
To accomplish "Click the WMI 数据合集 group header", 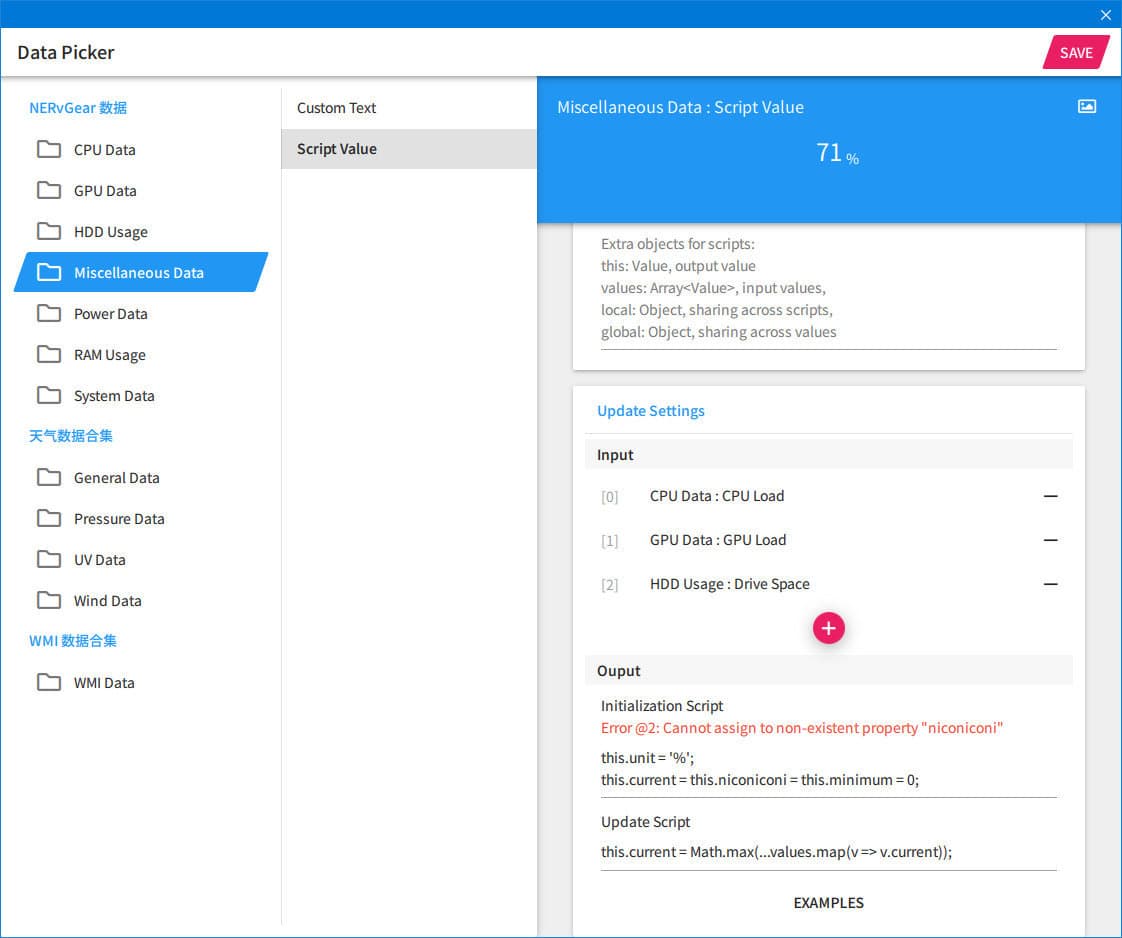I will (x=73, y=641).
